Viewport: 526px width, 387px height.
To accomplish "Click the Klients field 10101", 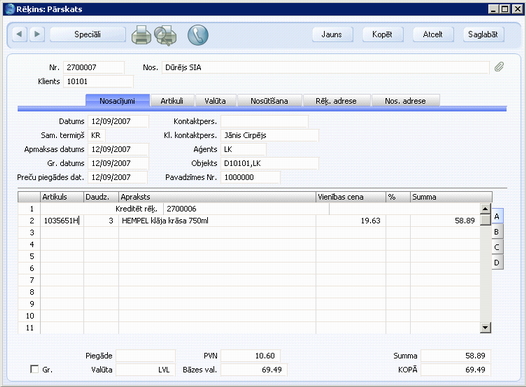I will (x=98, y=81).
